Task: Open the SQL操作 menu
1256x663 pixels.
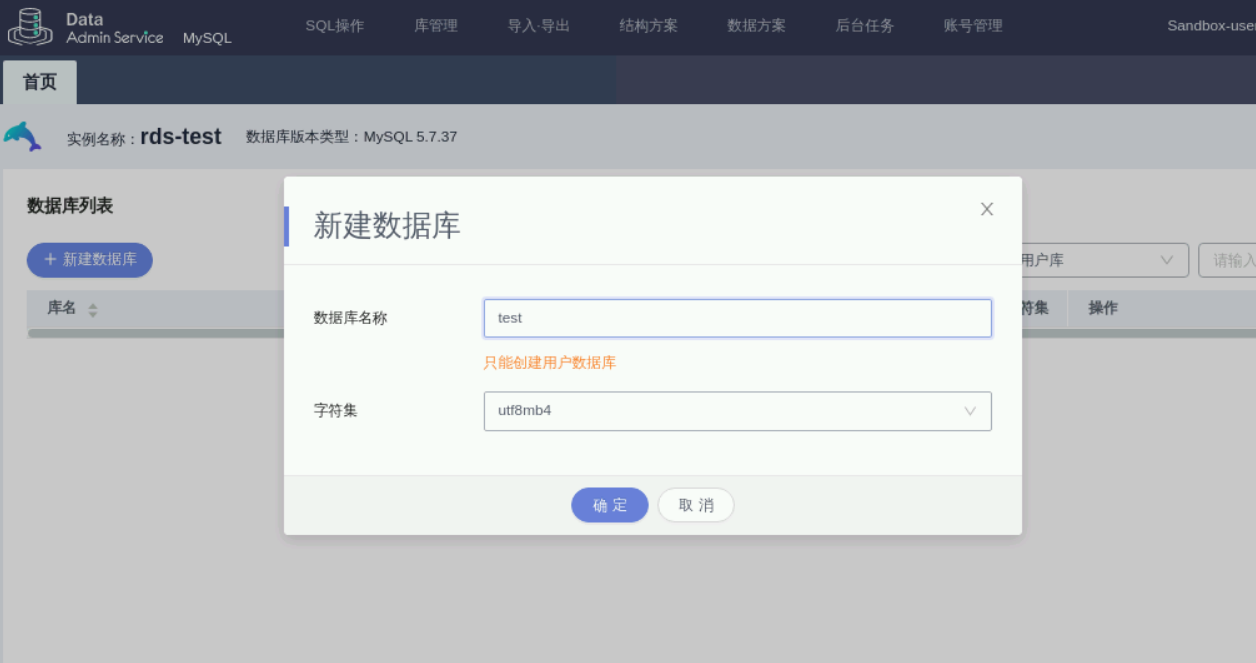Action: click(335, 26)
